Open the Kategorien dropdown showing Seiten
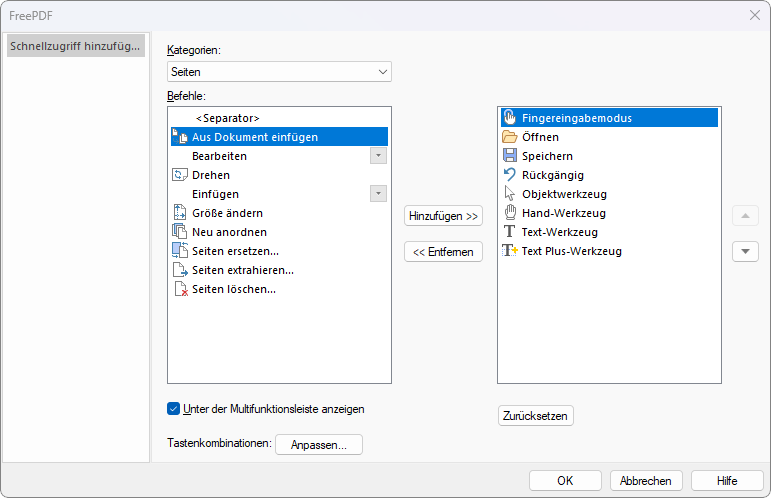Screen dimensions: 771x498 pos(279,72)
